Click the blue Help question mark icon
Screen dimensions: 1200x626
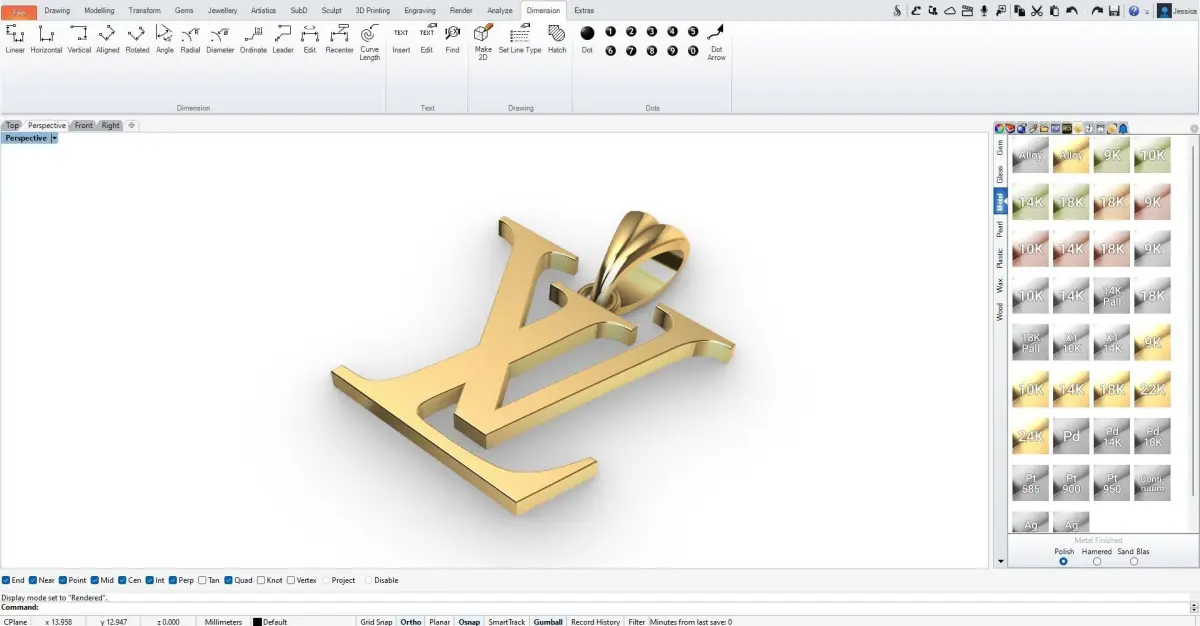tap(1133, 10)
